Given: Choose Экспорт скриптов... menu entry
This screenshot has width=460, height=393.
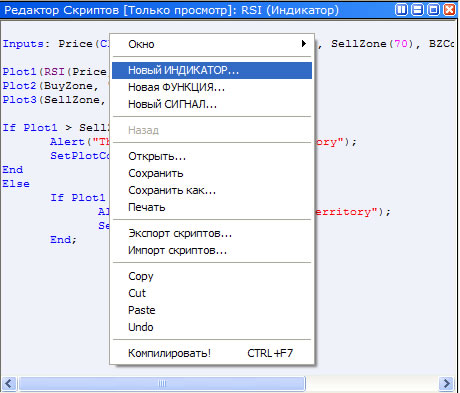Looking at the screenshot, I should click(x=212, y=233).
